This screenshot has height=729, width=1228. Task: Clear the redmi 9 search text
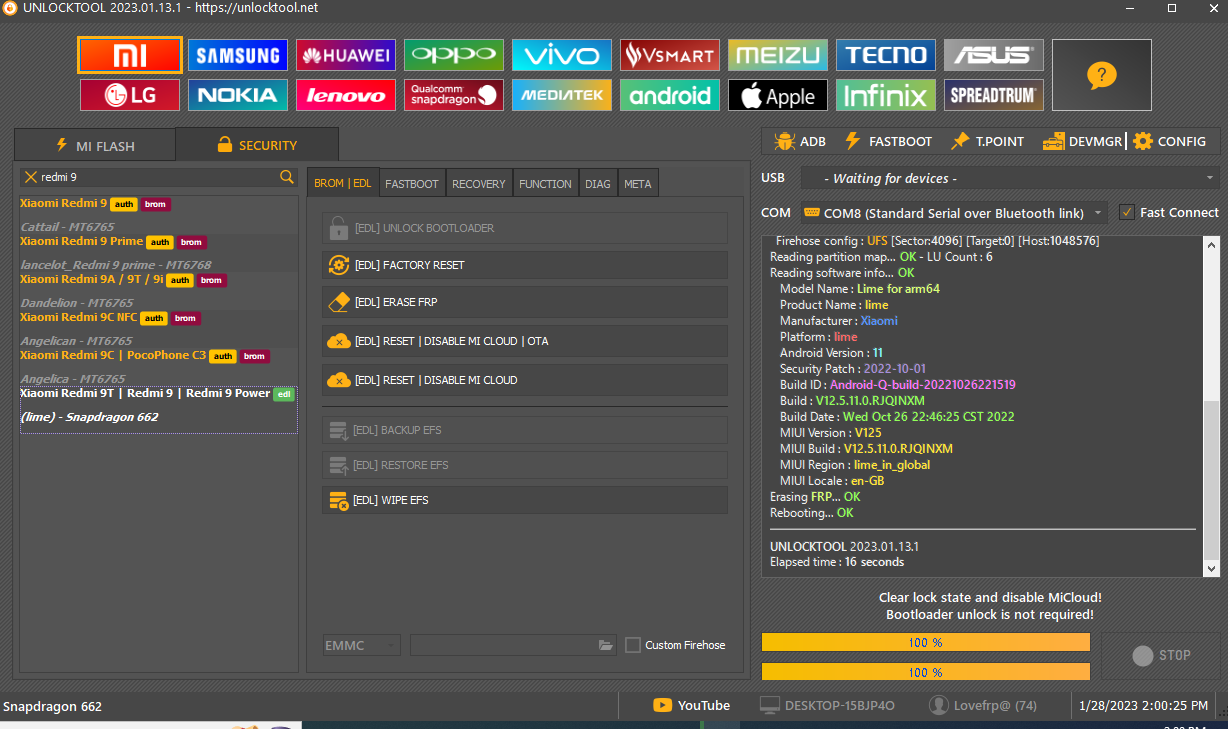(x=30, y=177)
